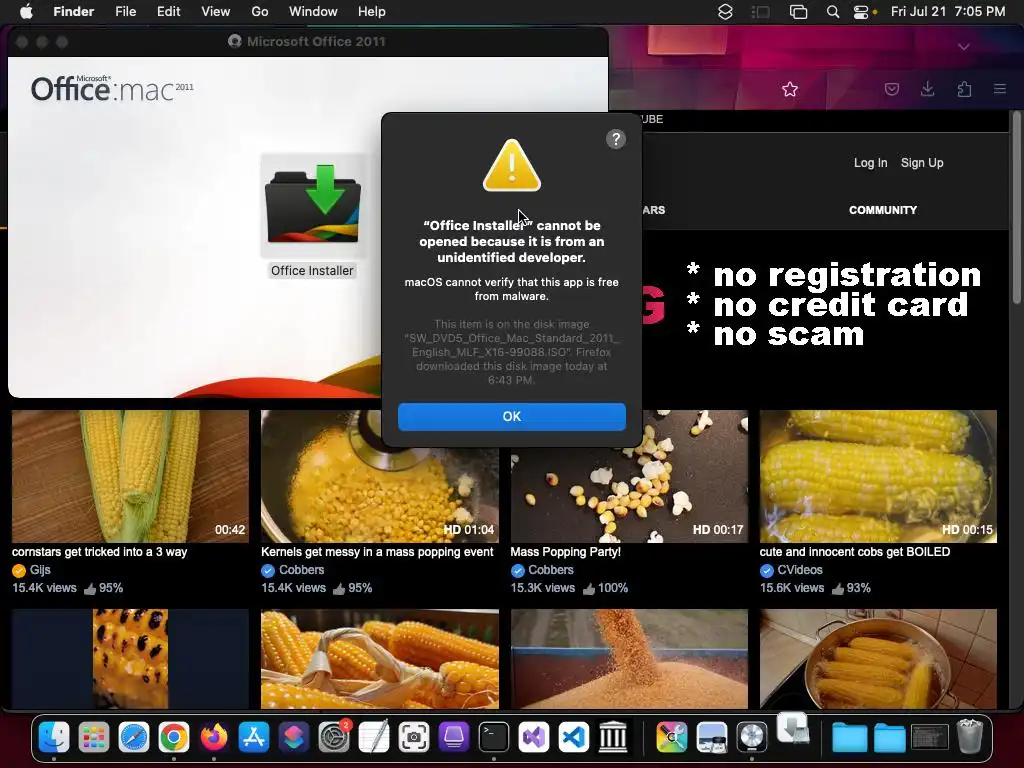Screen dimensions: 1024x768
Task: Open the Gijs channel link
Action: (40, 570)
